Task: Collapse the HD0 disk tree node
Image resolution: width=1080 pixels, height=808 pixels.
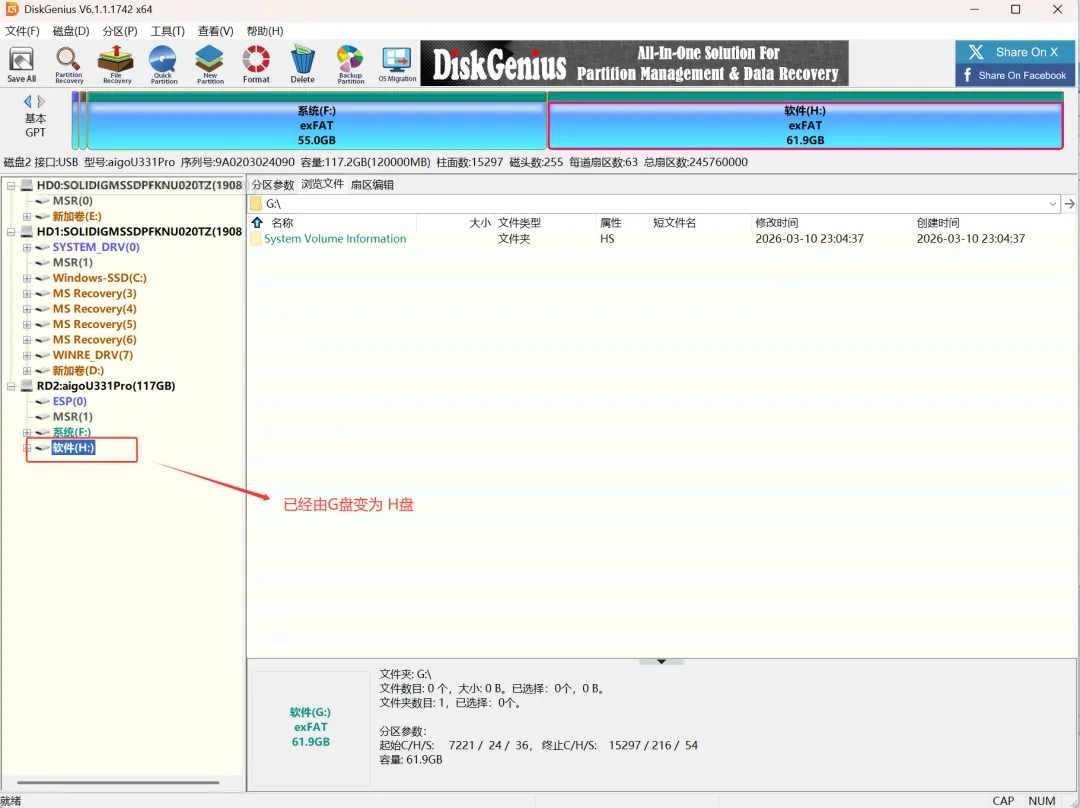Action: click(11, 185)
